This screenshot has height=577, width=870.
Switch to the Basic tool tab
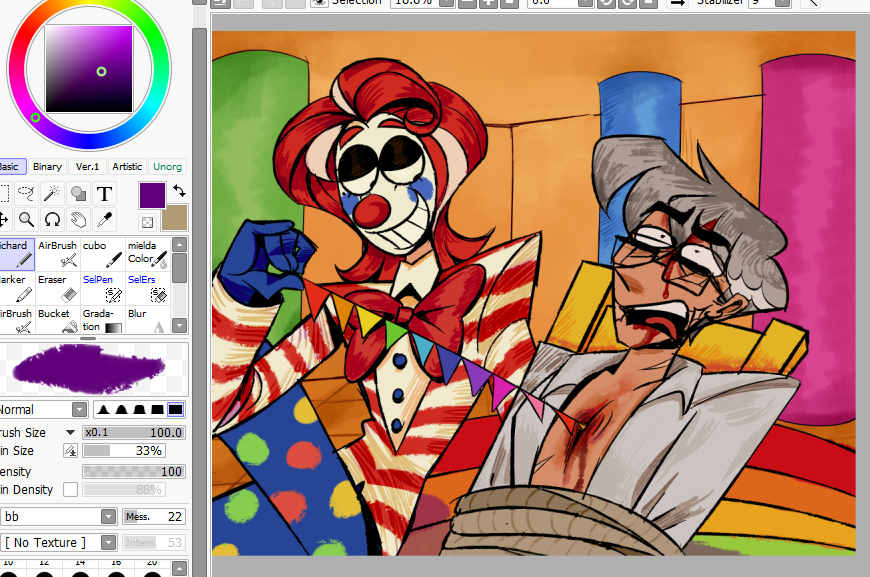pos(11,166)
